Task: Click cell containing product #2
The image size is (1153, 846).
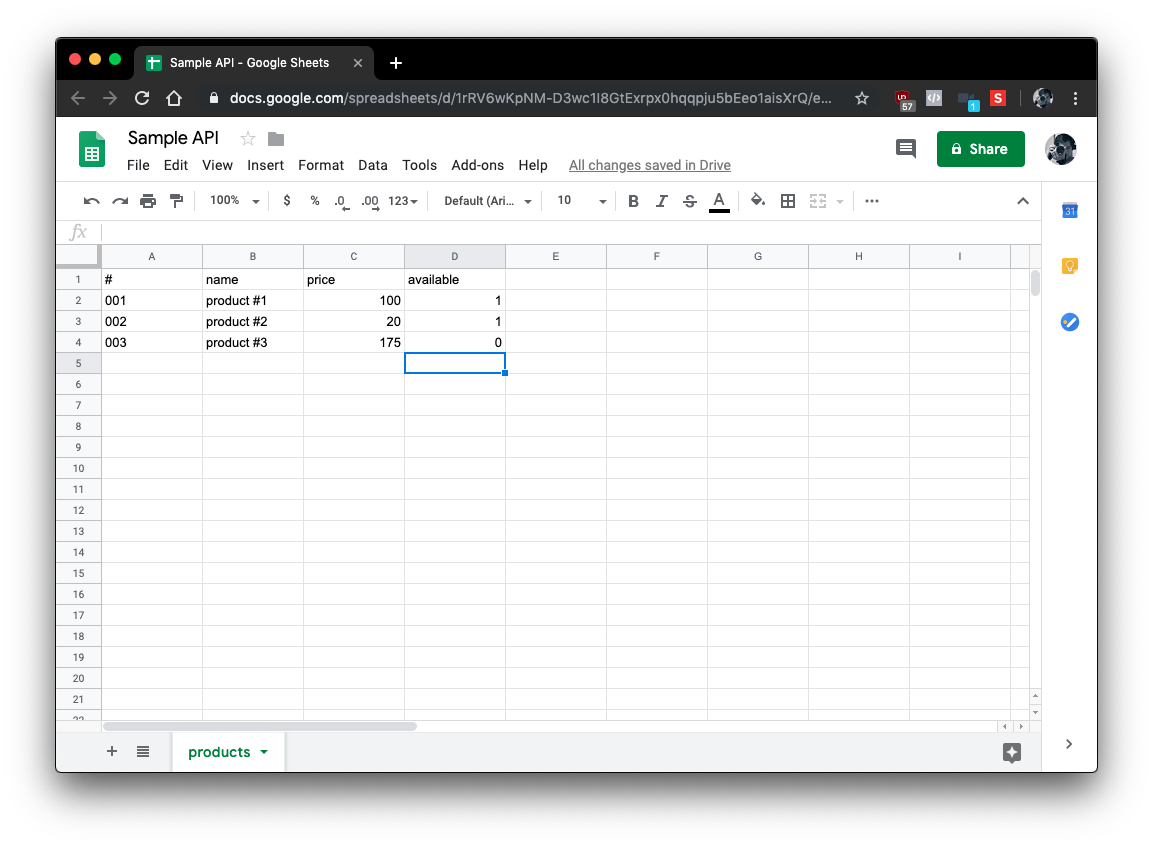Action: coord(252,321)
